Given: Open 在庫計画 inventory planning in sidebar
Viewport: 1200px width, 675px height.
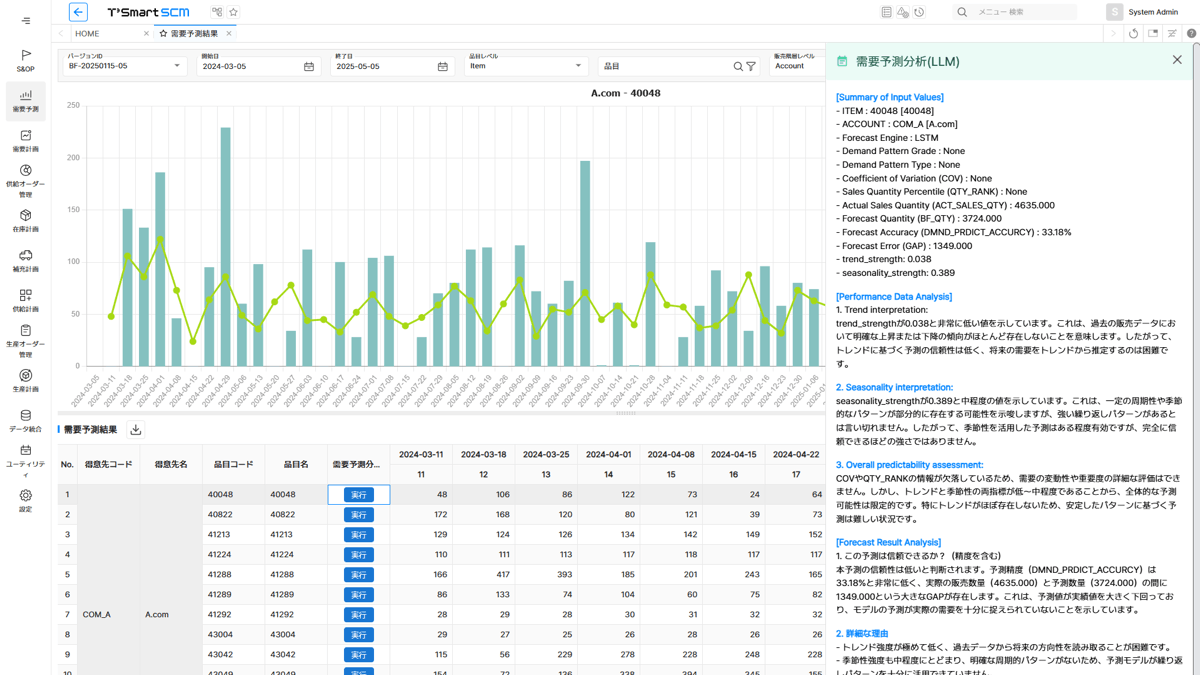Looking at the screenshot, I should pyautogui.click(x=26, y=221).
